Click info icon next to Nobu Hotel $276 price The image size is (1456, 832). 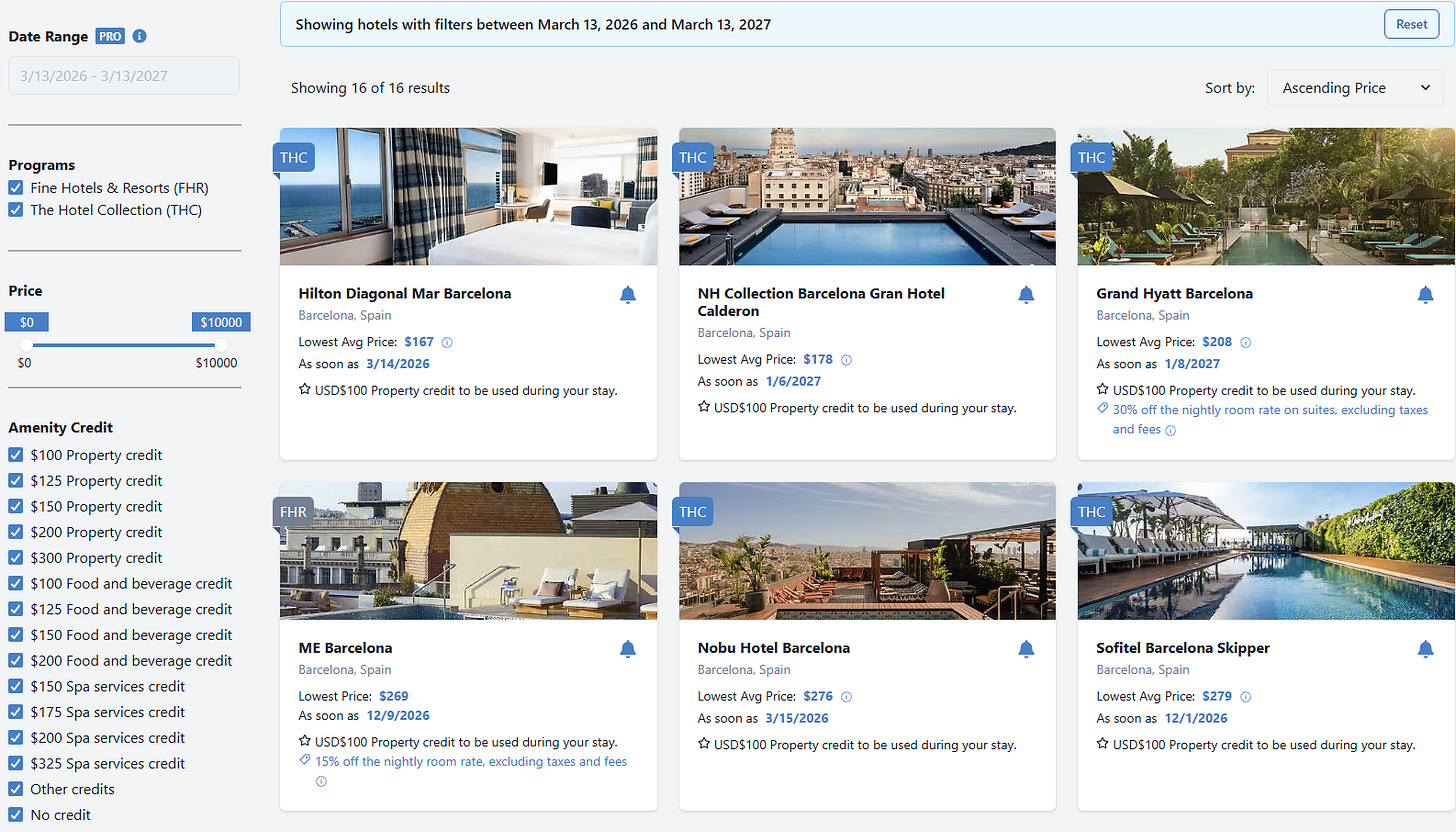[x=846, y=697]
